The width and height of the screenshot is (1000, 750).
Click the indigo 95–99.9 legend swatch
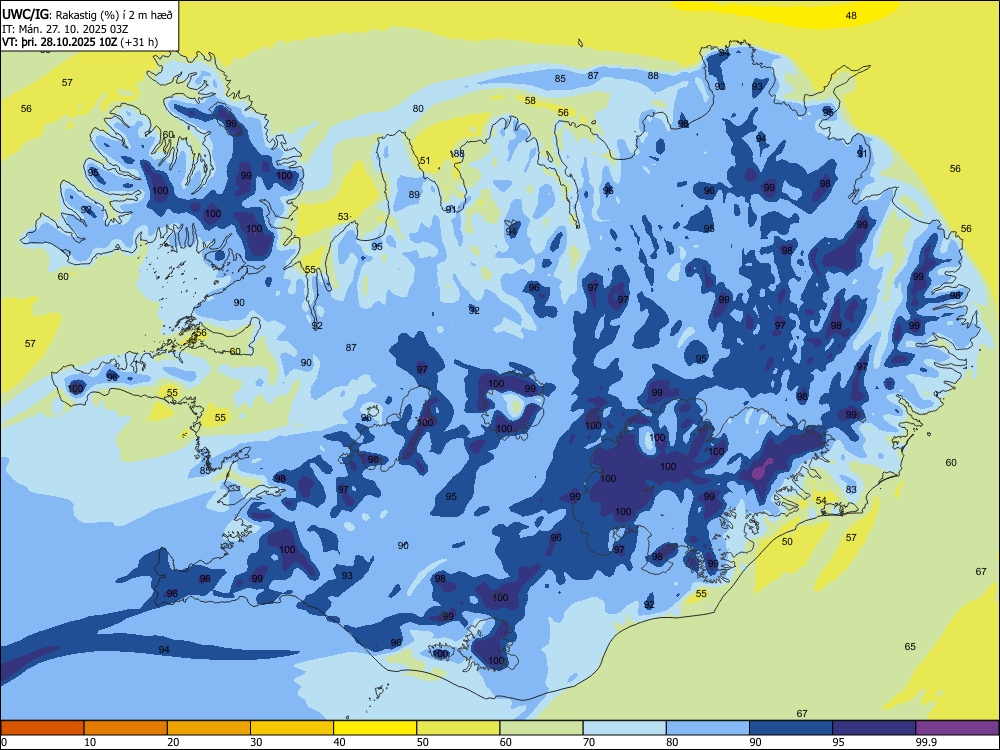tap(874, 728)
